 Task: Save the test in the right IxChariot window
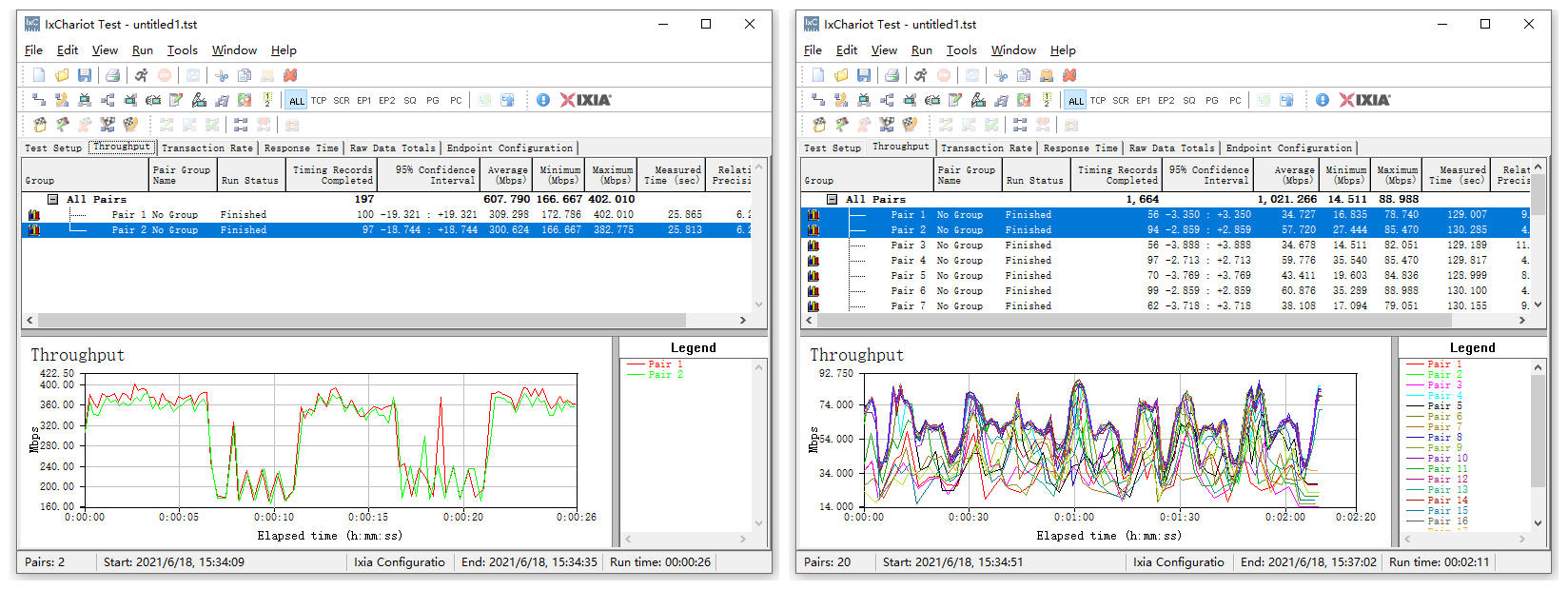(864, 75)
